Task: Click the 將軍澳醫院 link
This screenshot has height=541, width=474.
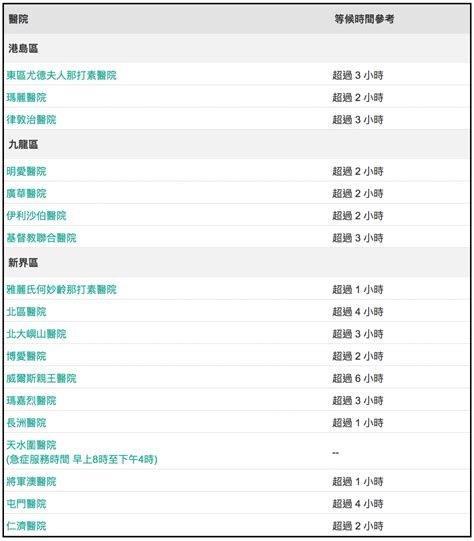Action: pyautogui.click(x=31, y=482)
